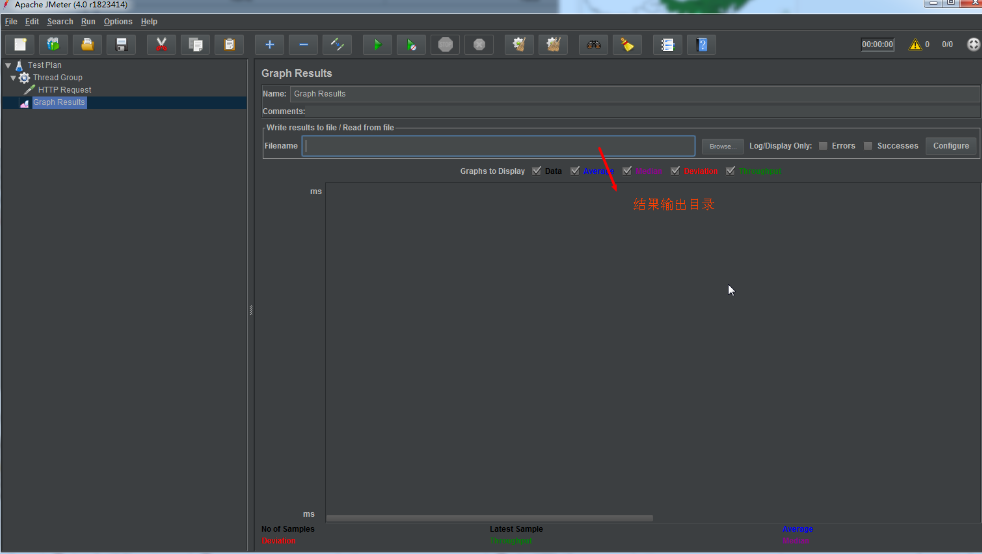Image resolution: width=982 pixels, height=554 pixels.
Task: Start test with no pauses
Action: point(411,44)
